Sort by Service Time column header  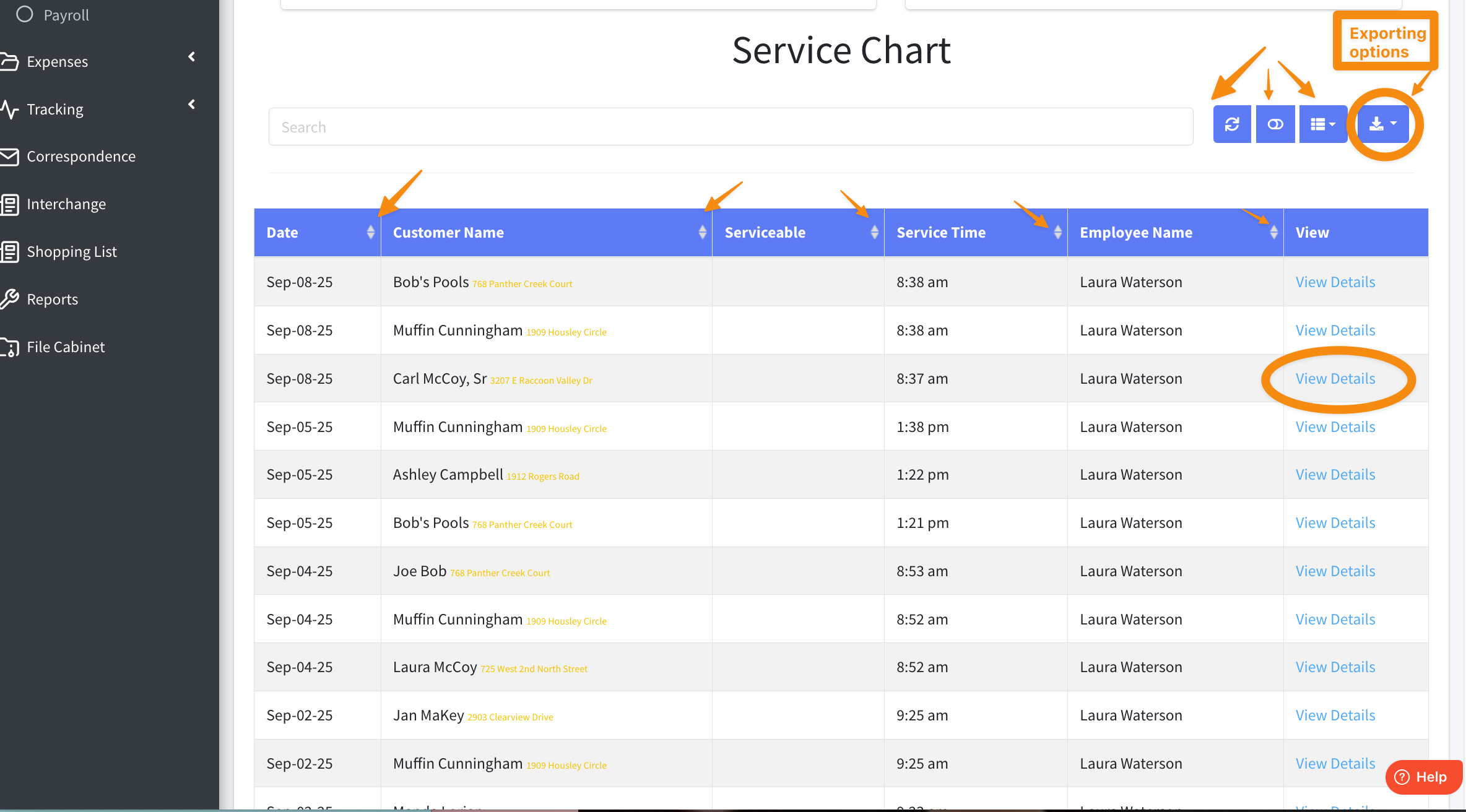[941, 233]
